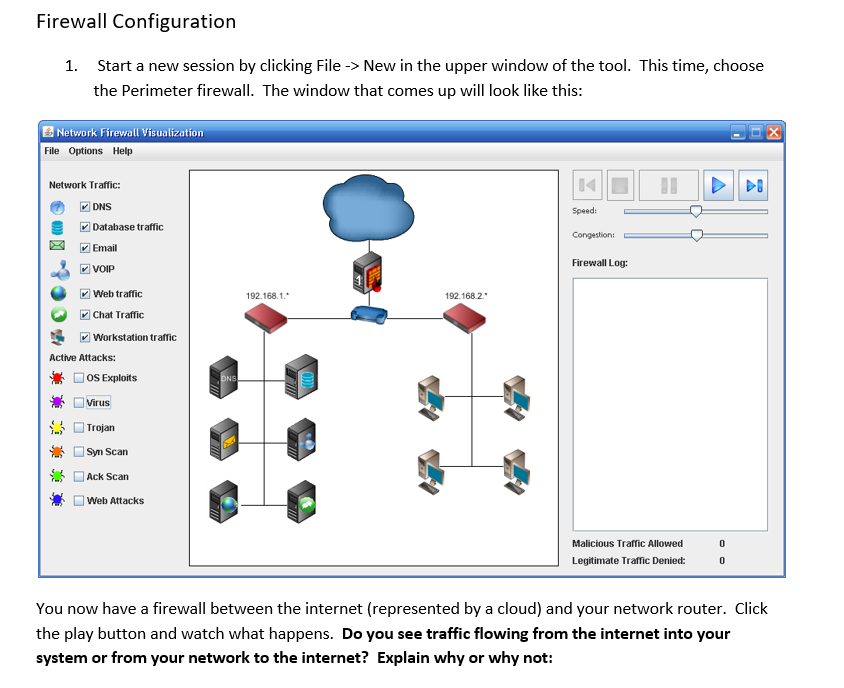The height and width of the screenshot is (688, 844).
Task: Select the Web traffic globe icon
Action: pyautogui.click(x=58, y=293)
